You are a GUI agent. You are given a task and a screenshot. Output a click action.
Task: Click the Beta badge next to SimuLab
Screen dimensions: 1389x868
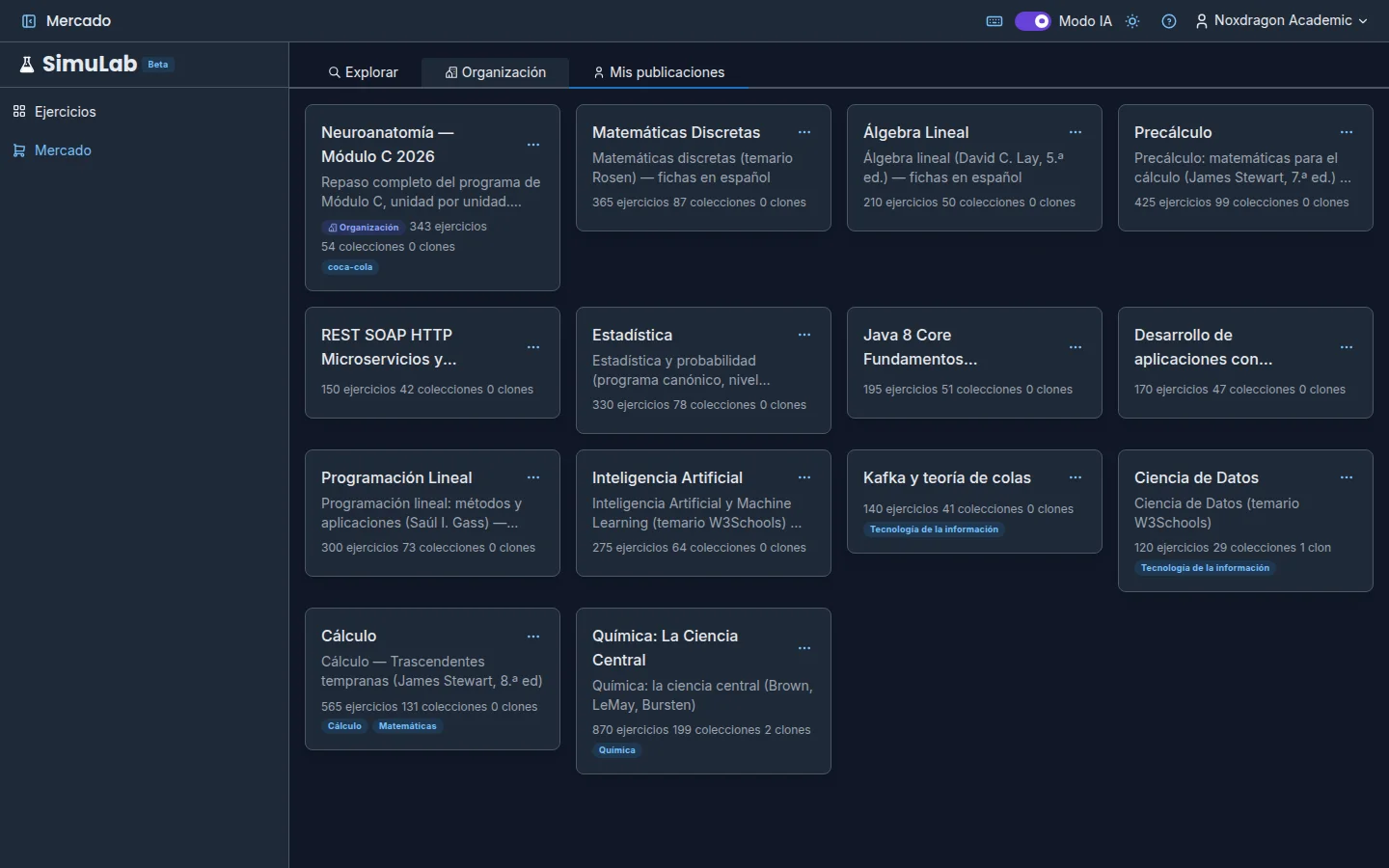click(x=158, y=65)
